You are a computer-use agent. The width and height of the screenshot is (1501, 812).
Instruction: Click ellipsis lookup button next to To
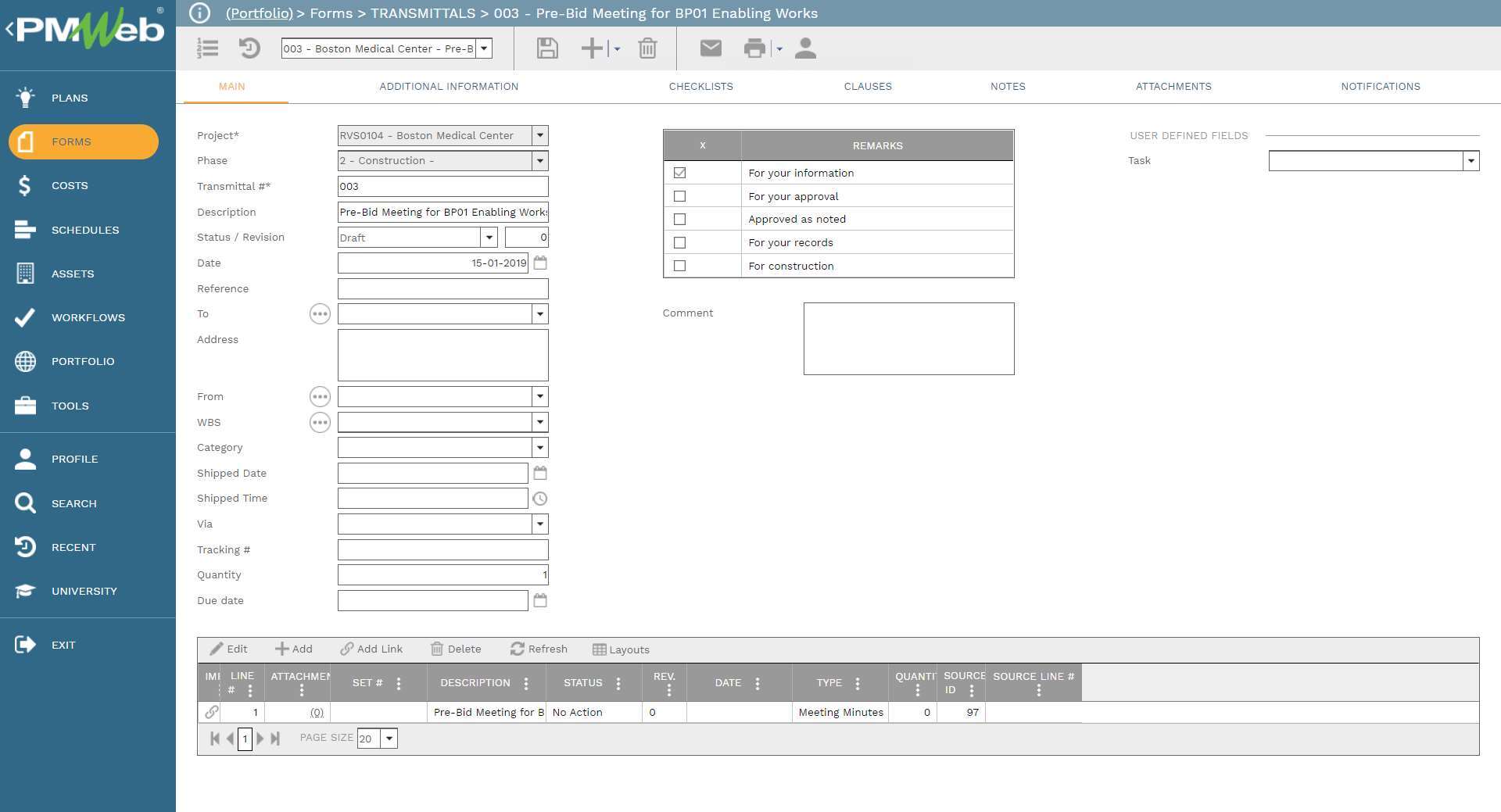[x=320, y=314]
